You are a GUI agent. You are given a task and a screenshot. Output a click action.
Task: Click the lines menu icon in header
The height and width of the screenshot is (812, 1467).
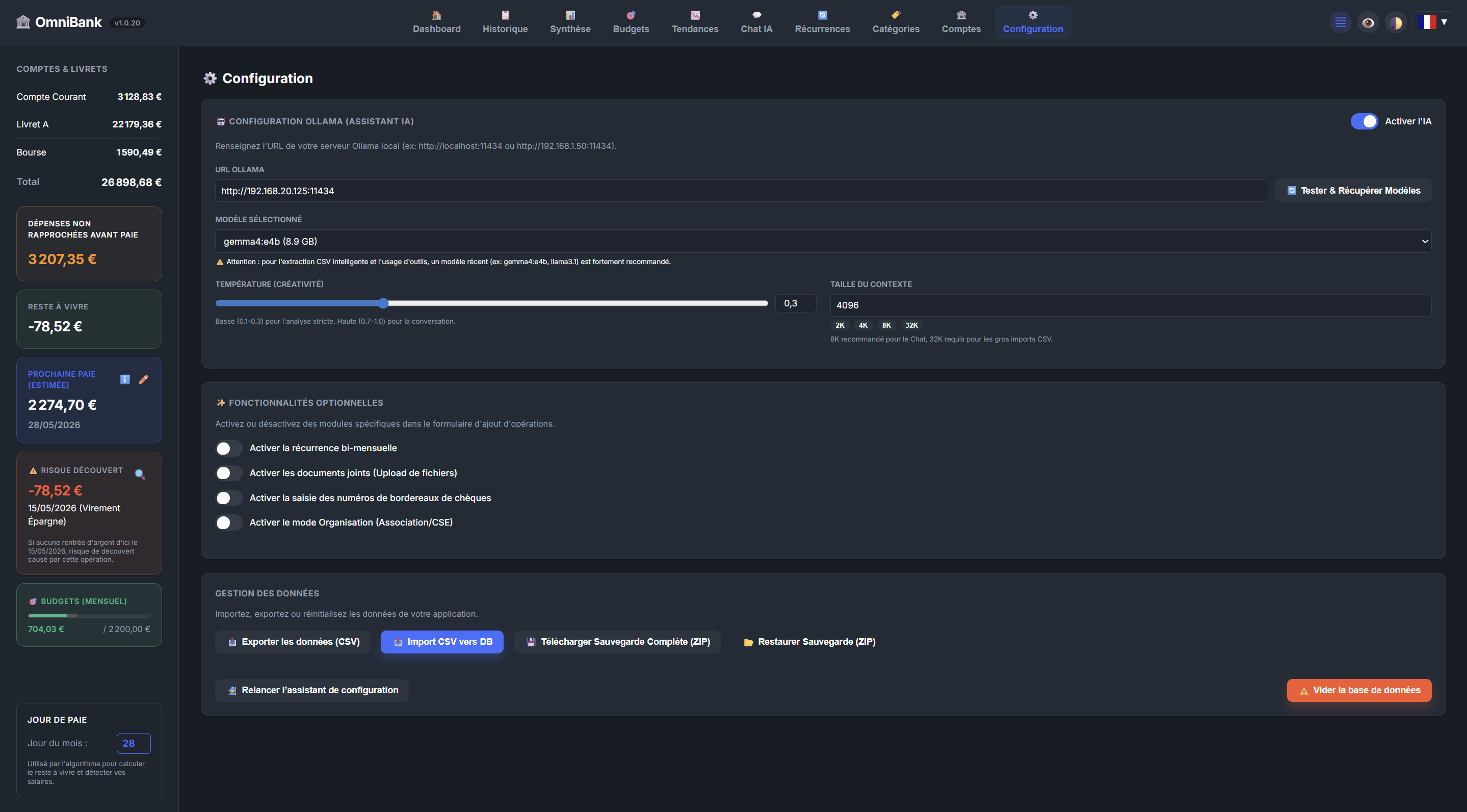click(x=1341, y=23)
